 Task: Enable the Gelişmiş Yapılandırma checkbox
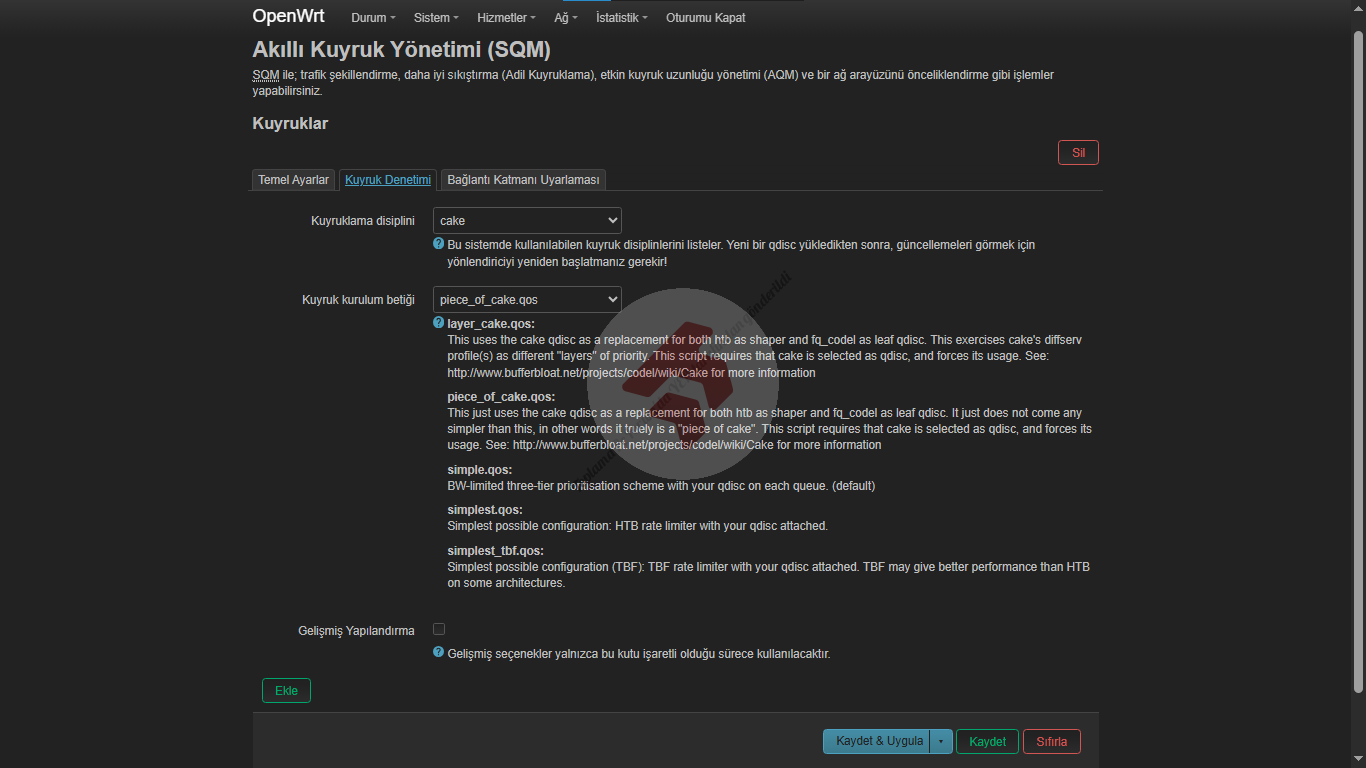(x=439, y=629)
